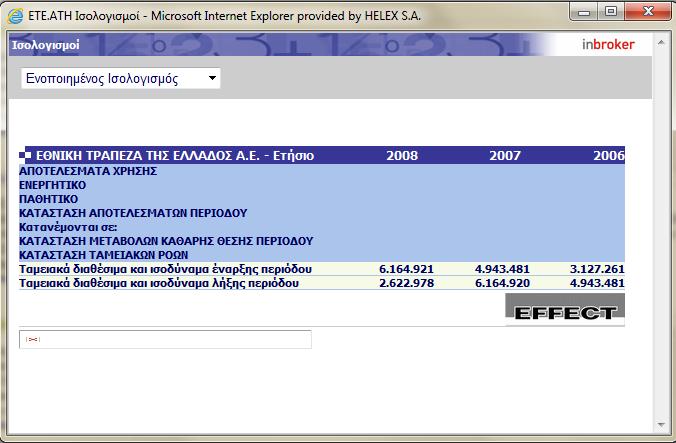Viewport: 676px width, 443px height.
Task: Click the scrollbar down arrow
Action: pos(661,425)
